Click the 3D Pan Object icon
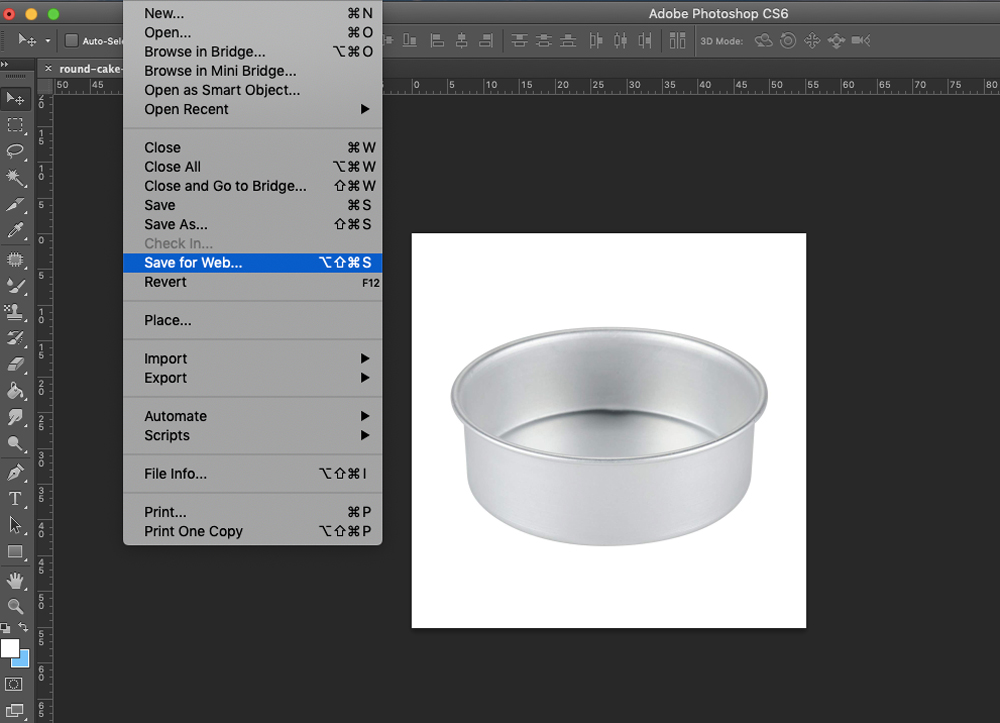1000x723 pixels. tap(812, 41)
